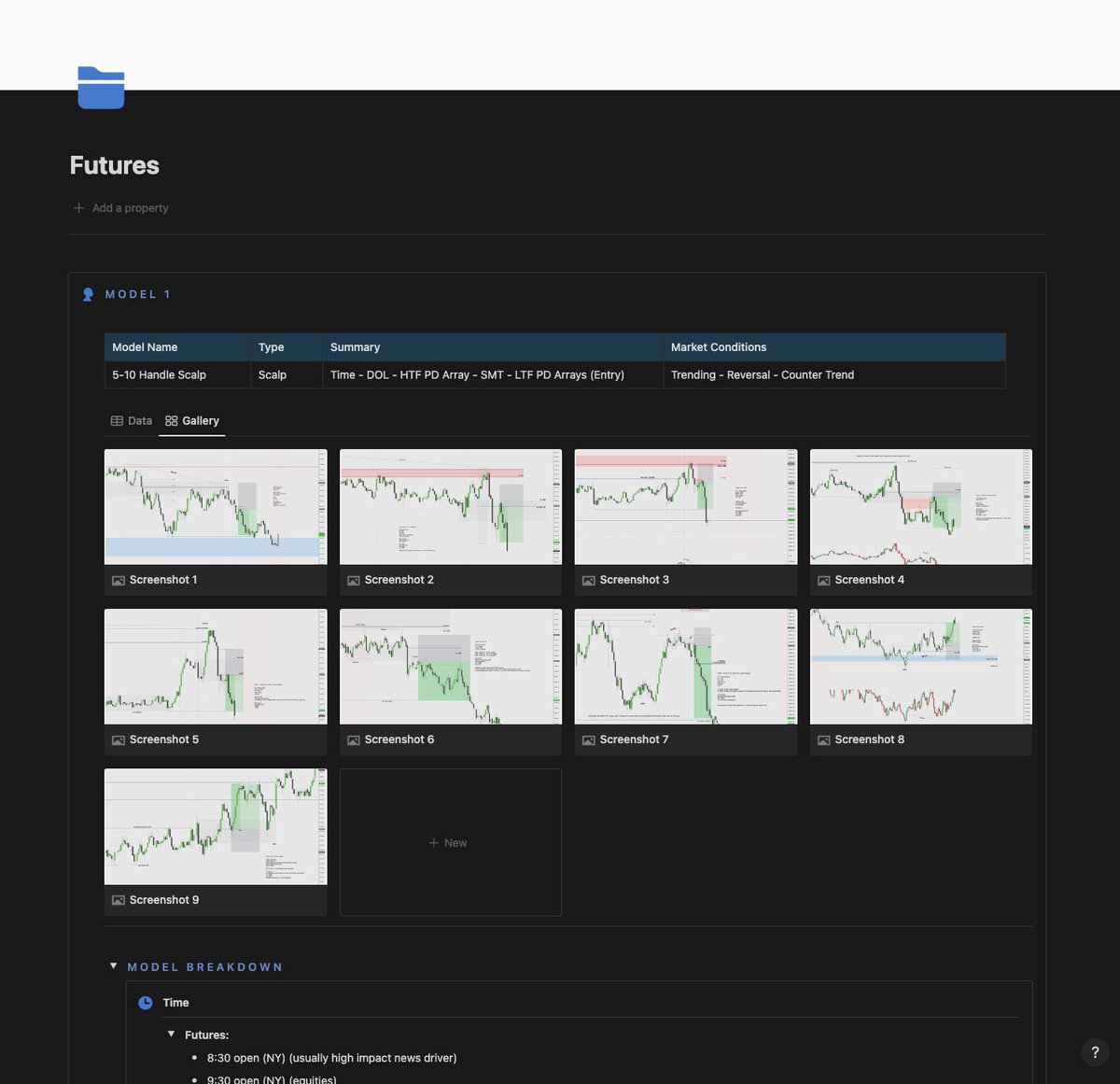The image size is (1120, 1084).
Task: Select the Scalp type cell
Action: coord(287,374)
